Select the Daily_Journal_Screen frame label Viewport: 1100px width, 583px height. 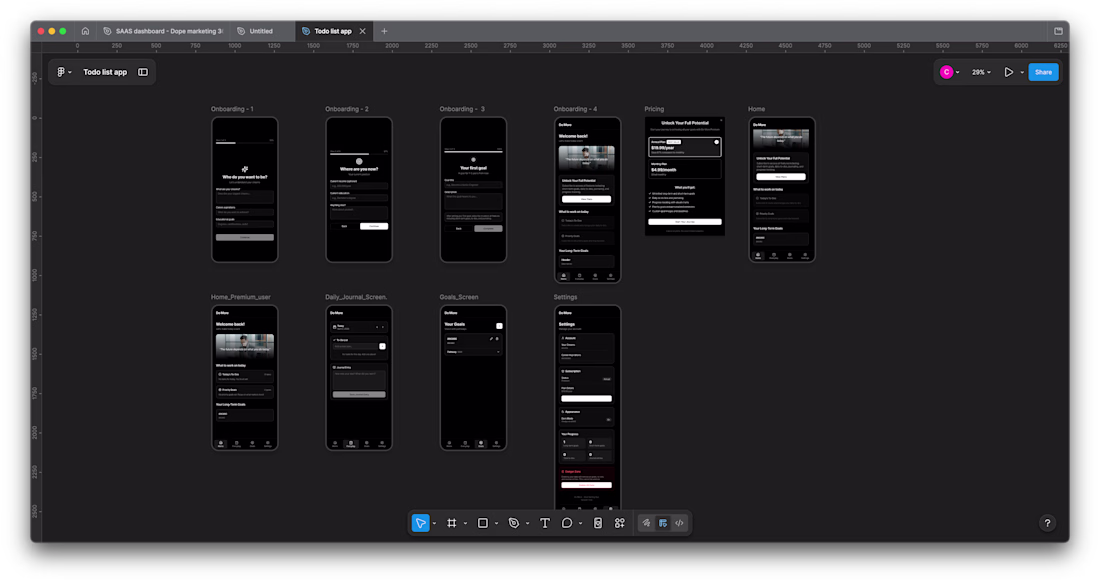click(x=356, y=297)
